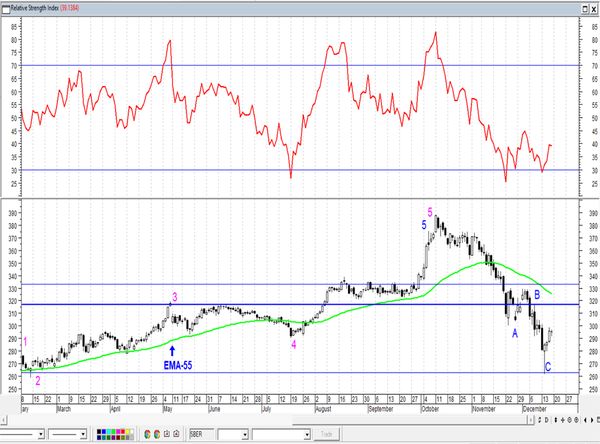The image size is (600, 444).
Task: Pick the yellow color swatch
Action: pyautogui.click(x=127, y=431)
